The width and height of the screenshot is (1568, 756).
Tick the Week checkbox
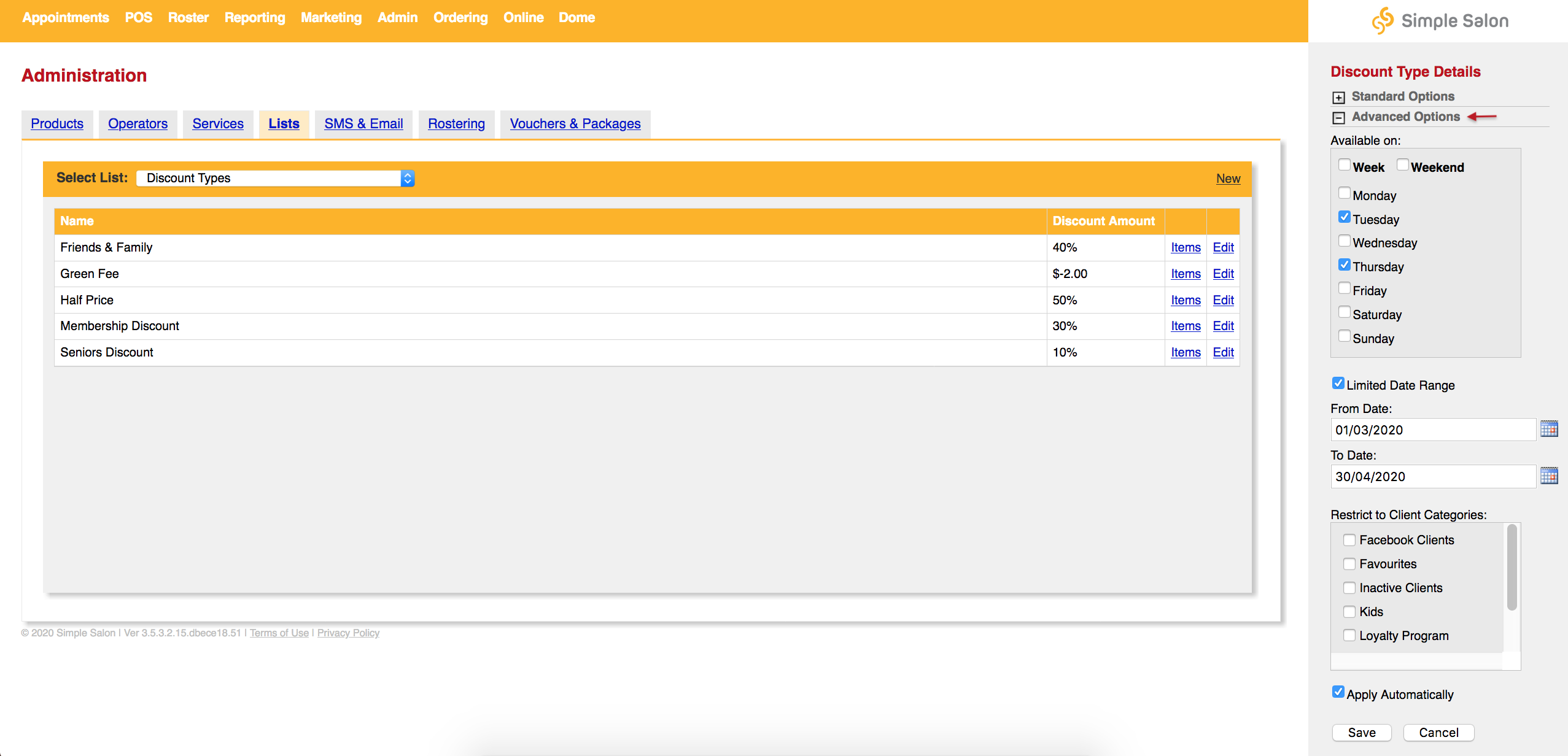point(1344,164)
